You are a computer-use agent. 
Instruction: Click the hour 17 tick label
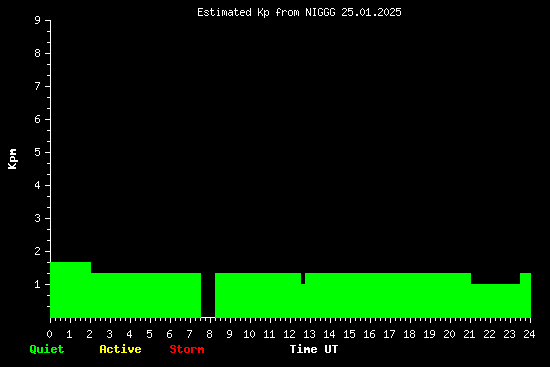389,334
